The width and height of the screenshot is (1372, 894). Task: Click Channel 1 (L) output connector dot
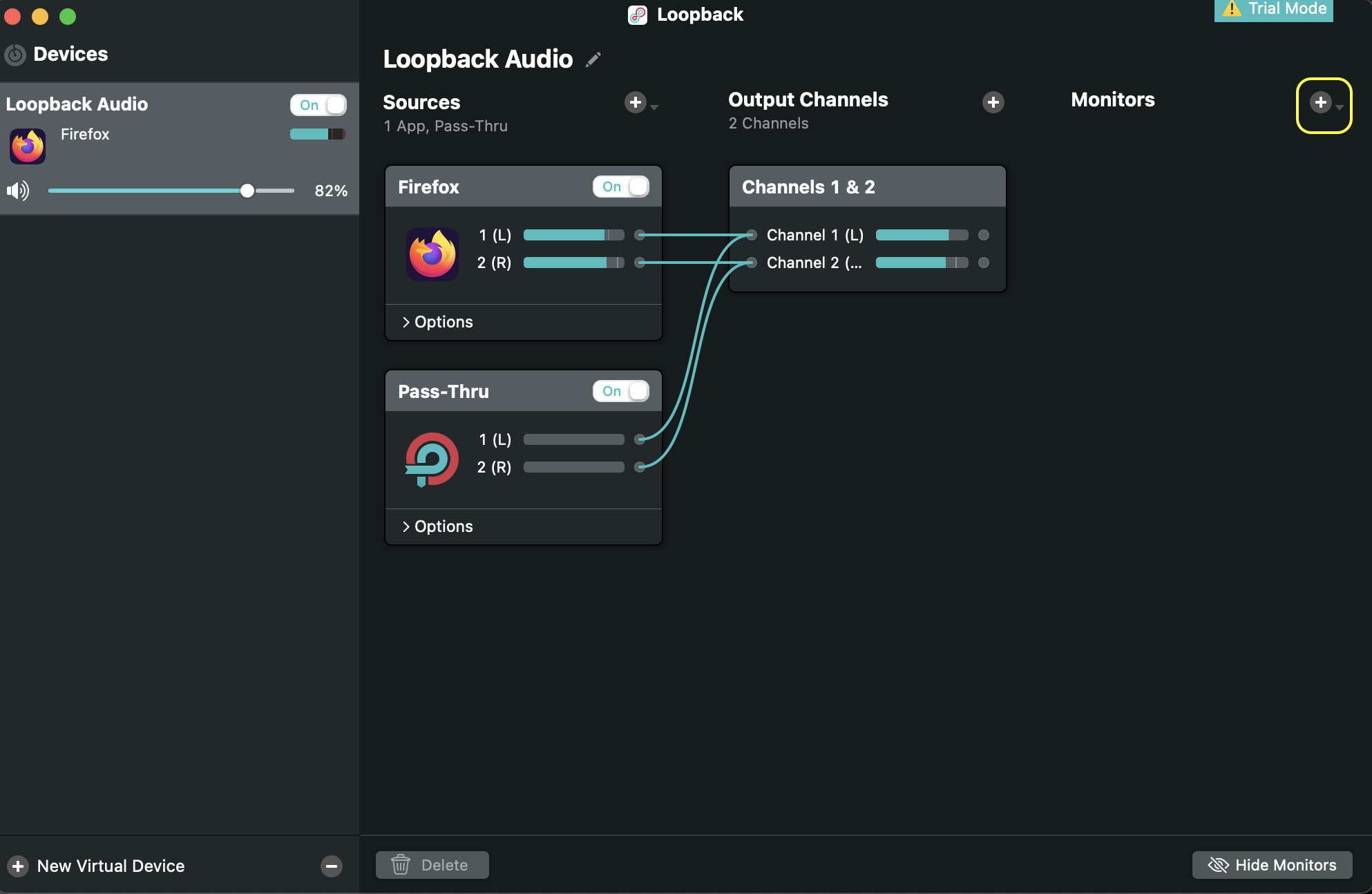point(984,235)
